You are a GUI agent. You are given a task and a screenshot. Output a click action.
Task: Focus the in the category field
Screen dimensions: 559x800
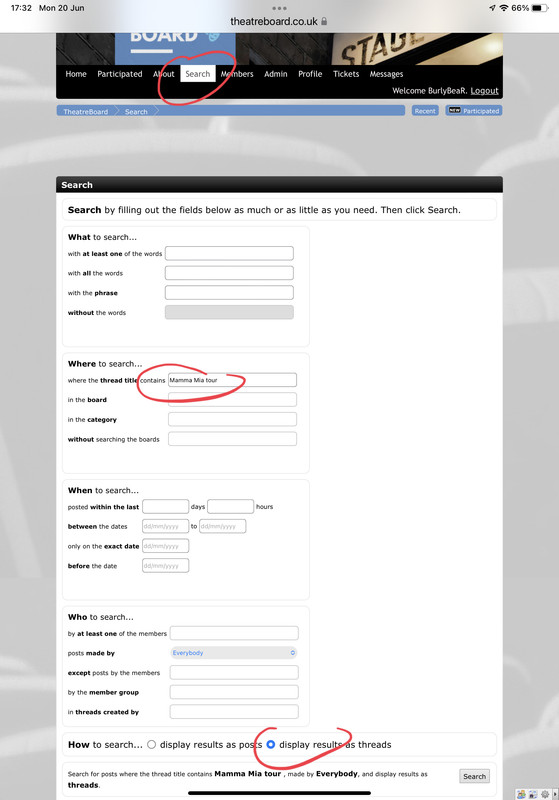232,419
